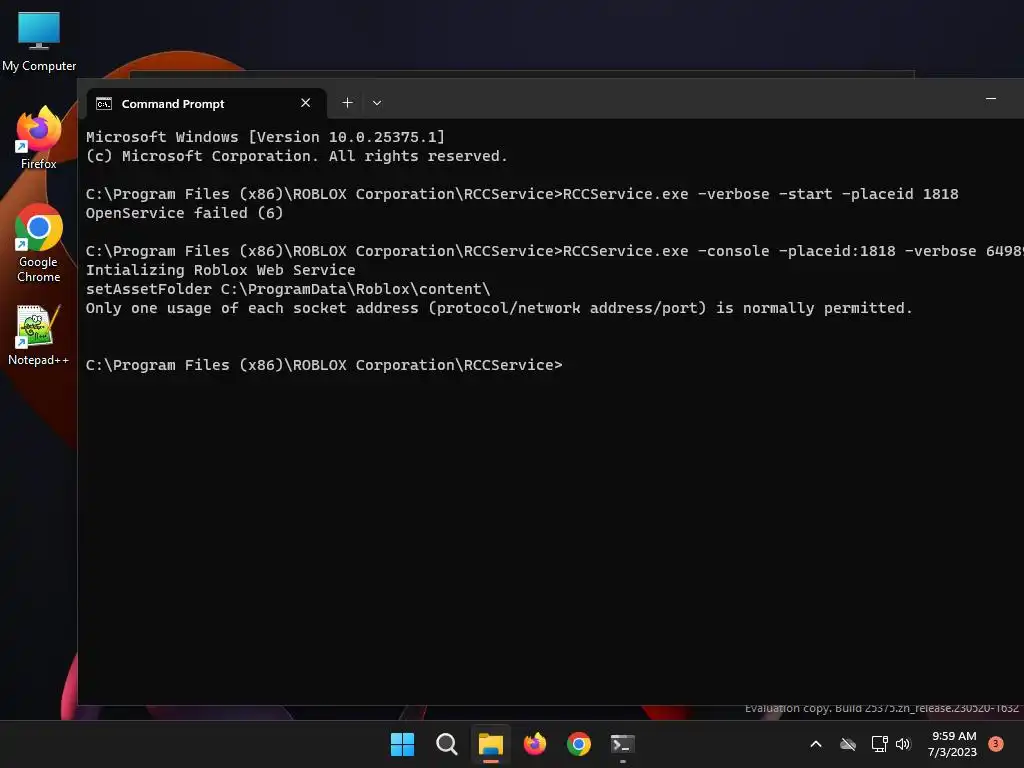Image resolution: width=1024 pixels, height=768 pixels.
Task: Click the 'Only one usage of each socket' line
Action: (499, 308)
